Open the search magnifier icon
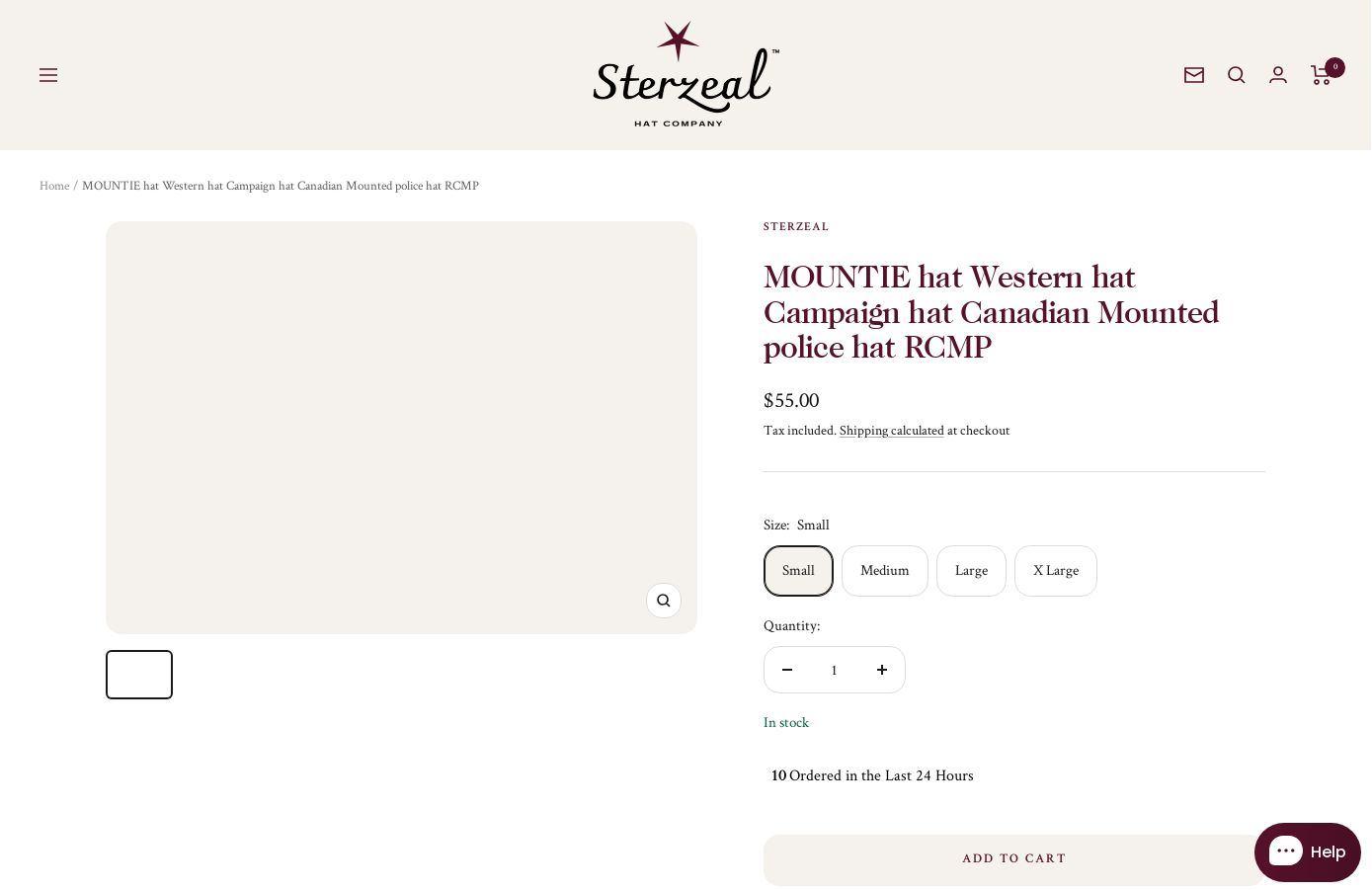Viewport: 1372px width, 891px height. click(1237, 75)
